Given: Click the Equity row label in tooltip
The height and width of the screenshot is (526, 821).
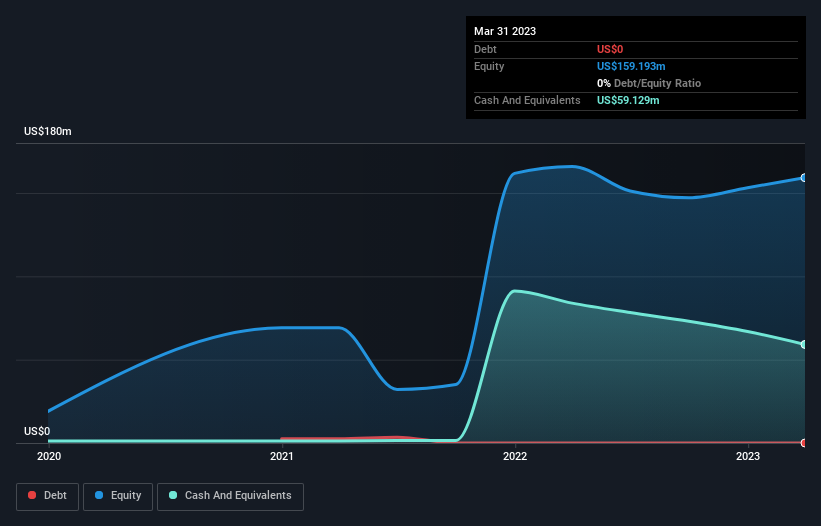Looking at the screenshot, I should pos(489,66).
